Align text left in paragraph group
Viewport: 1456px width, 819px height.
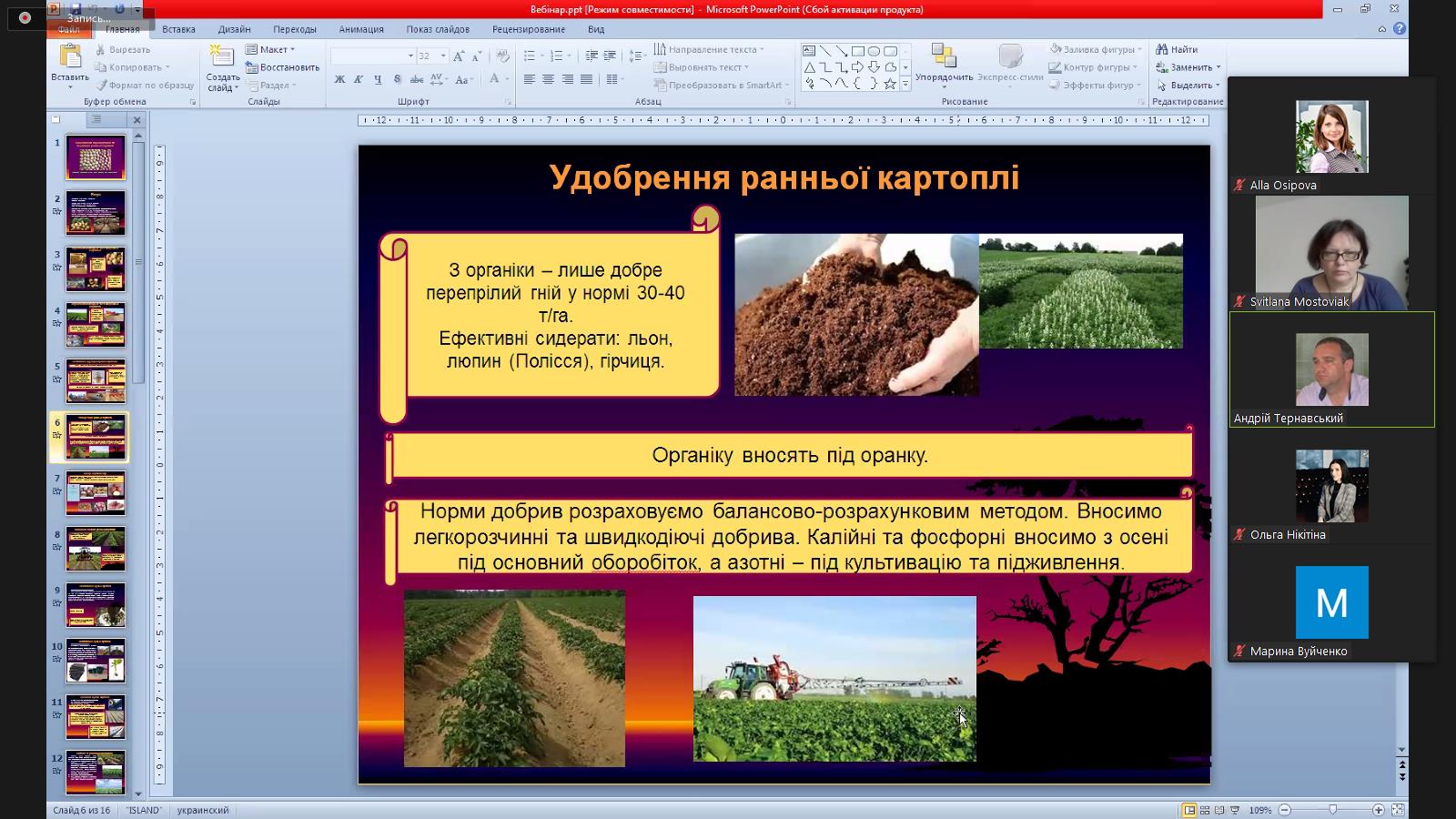point(530,80)
